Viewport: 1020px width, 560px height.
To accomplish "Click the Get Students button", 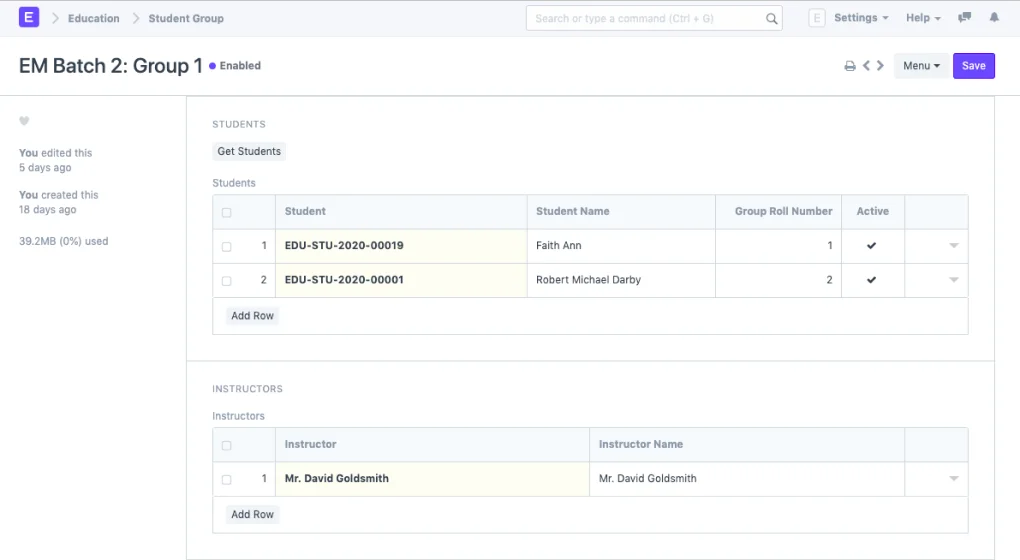I will coord(249,151).
